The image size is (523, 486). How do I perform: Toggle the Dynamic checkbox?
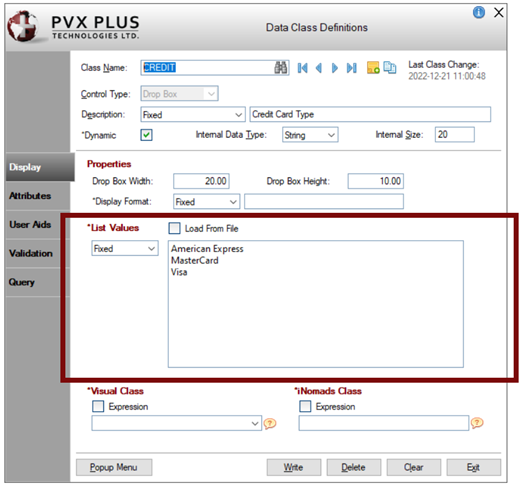(146, 135)
